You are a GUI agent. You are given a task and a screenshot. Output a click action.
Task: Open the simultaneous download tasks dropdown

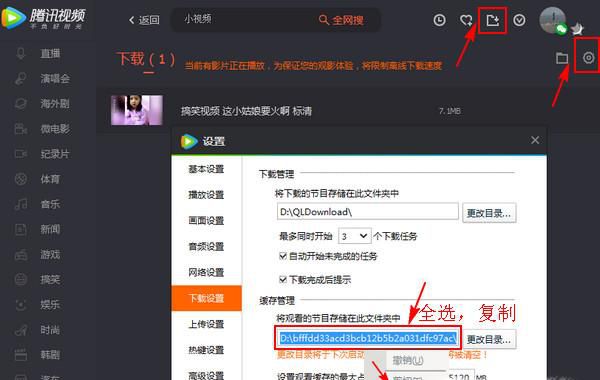tap(354, 236)
